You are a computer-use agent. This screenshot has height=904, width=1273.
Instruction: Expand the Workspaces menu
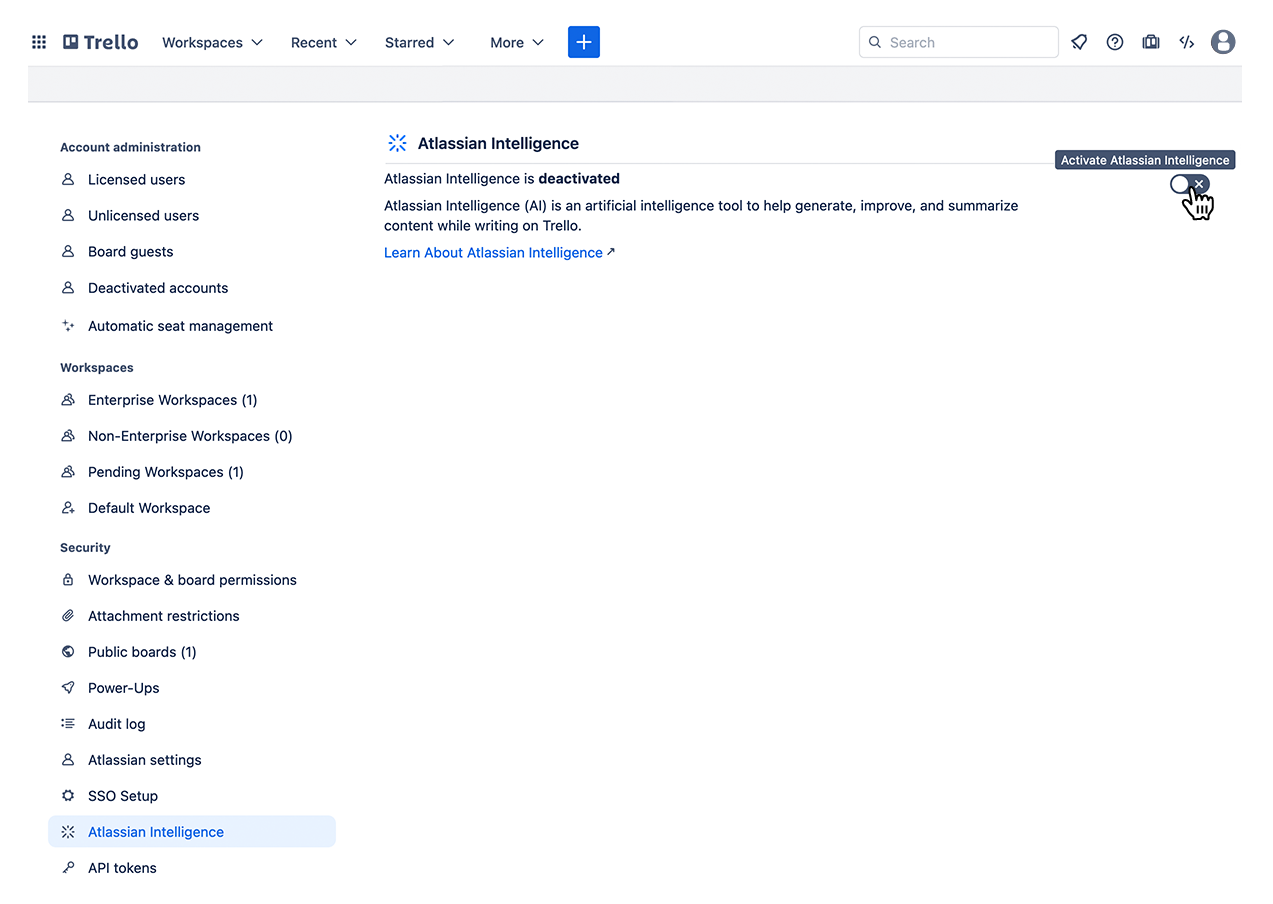tap(212, 42)
